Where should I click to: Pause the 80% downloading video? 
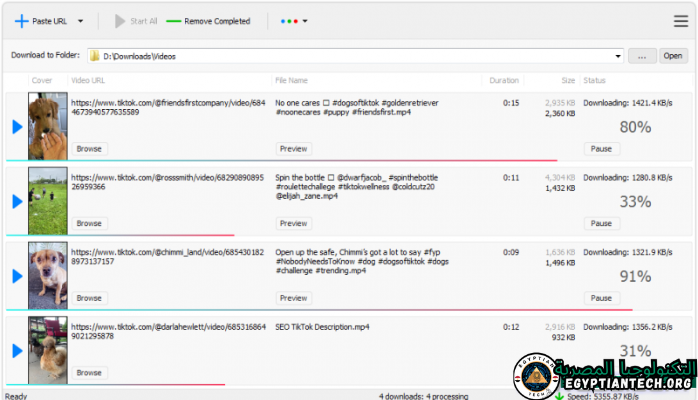coord(601,148)
